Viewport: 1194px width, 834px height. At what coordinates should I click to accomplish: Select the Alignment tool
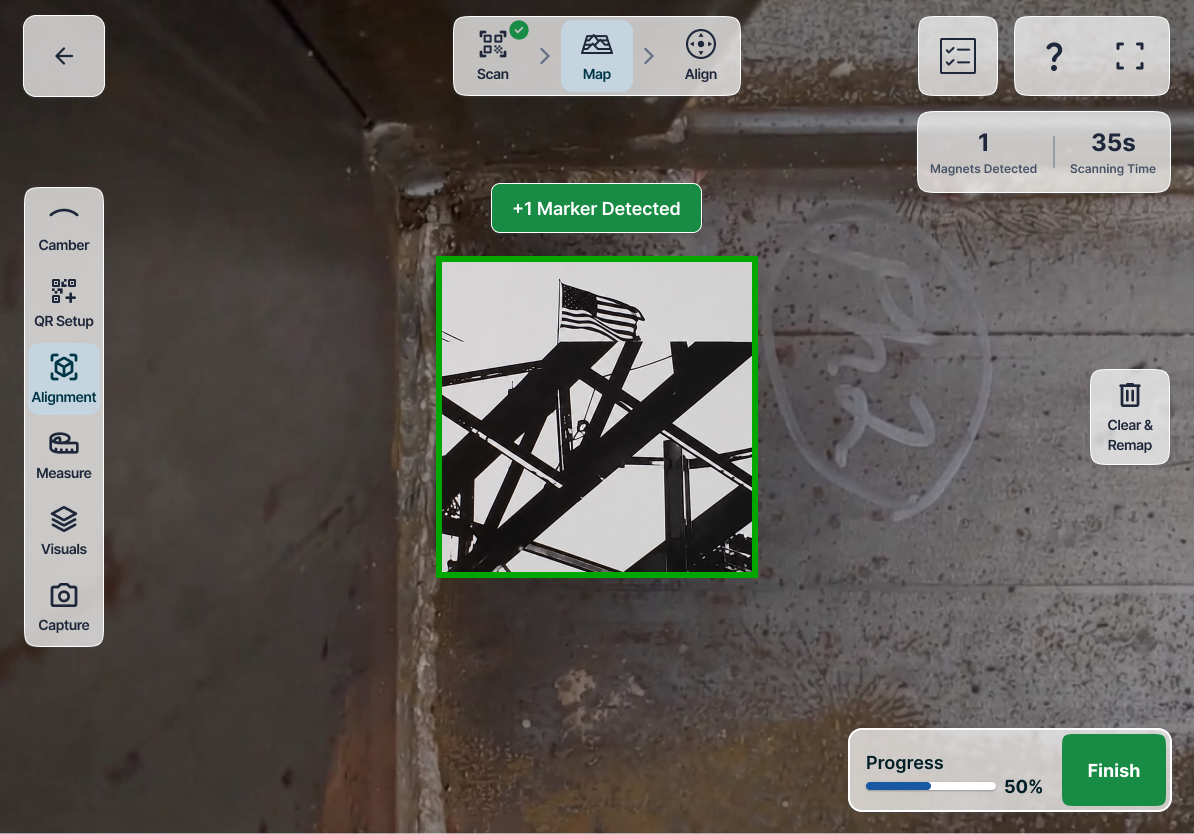click(64, 379)
